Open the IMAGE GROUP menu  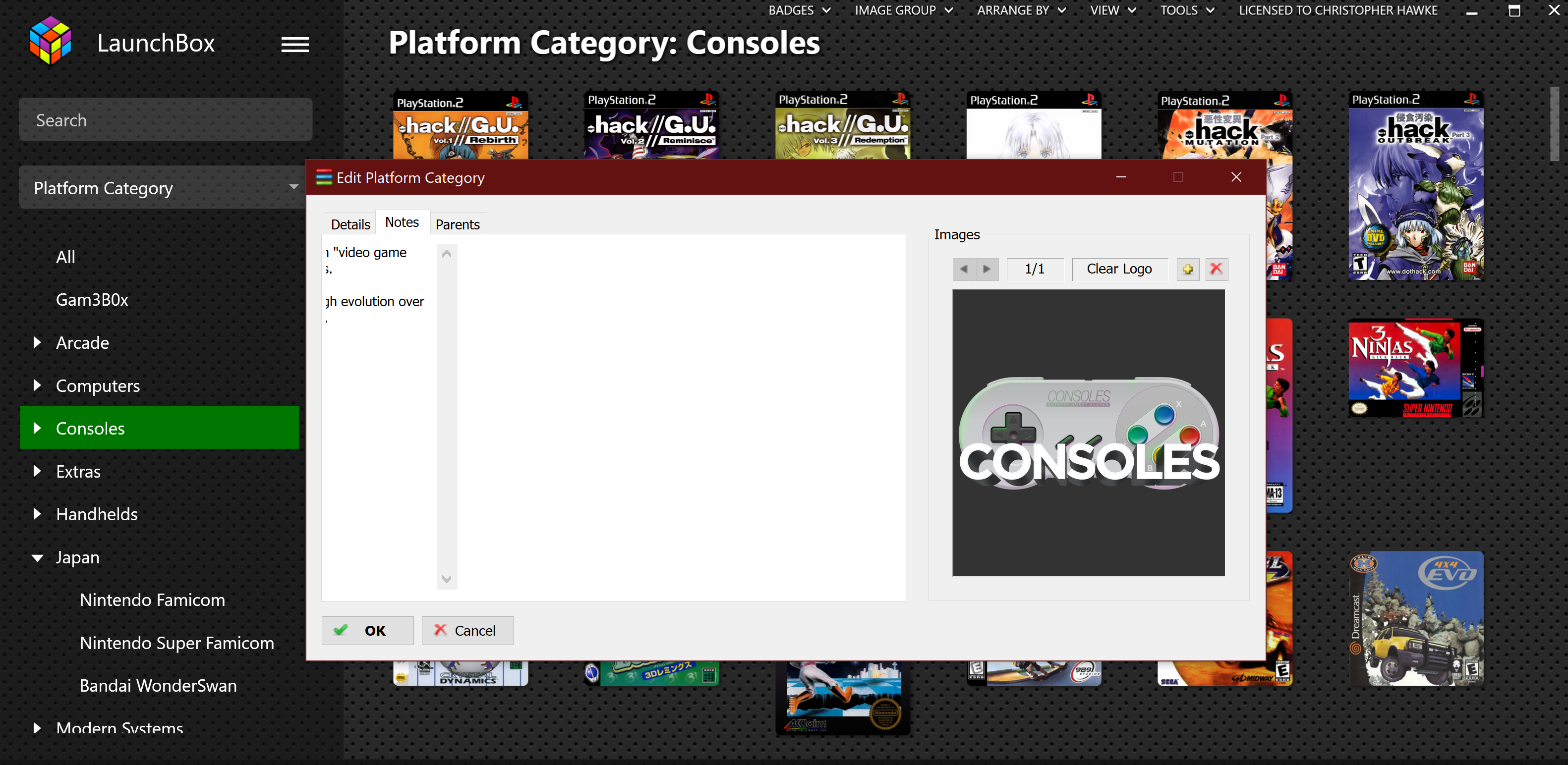point(903,10)
